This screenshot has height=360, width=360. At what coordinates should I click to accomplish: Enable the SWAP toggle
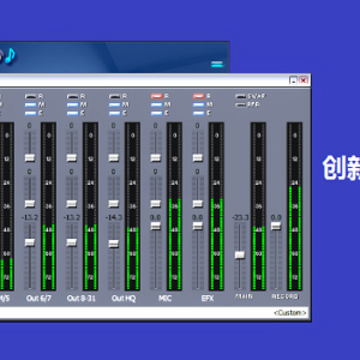240,97
